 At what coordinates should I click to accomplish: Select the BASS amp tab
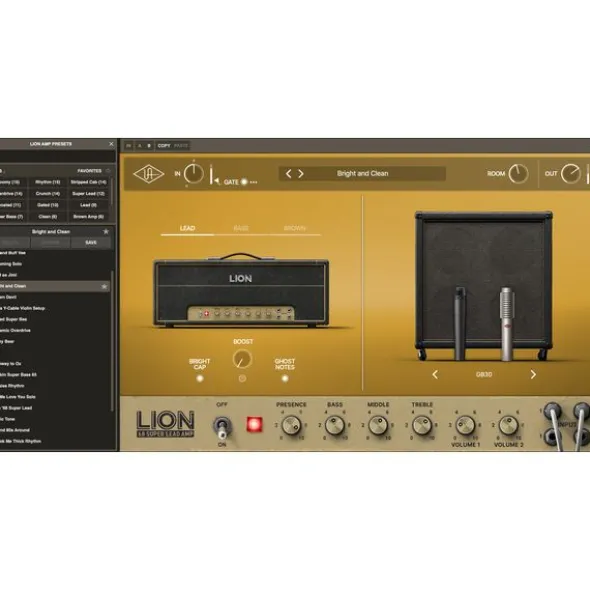coord(241,228)
